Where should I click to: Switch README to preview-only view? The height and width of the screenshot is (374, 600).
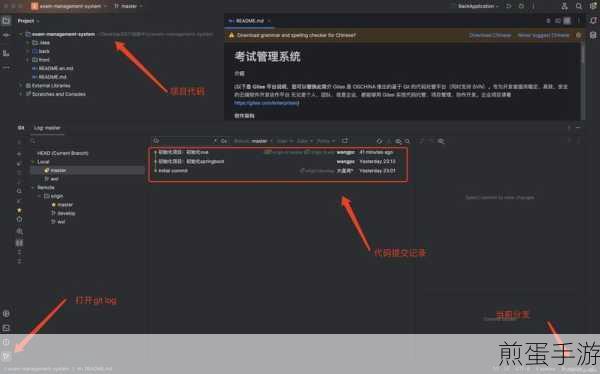pos(567,21)
